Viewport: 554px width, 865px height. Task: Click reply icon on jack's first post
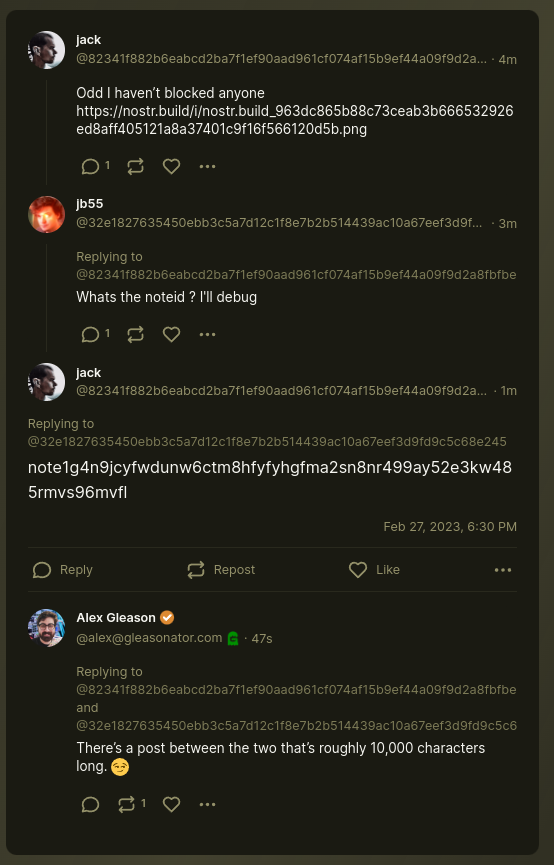90,167
